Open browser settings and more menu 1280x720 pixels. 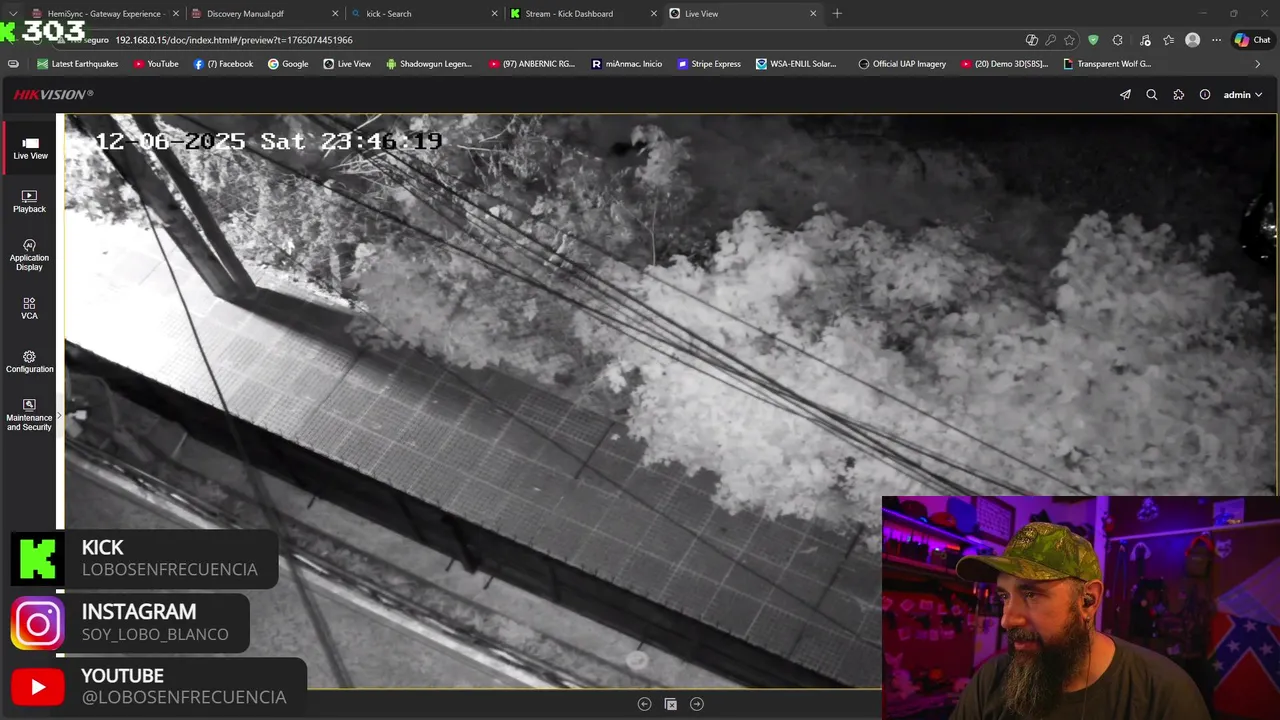[1216, 40]
